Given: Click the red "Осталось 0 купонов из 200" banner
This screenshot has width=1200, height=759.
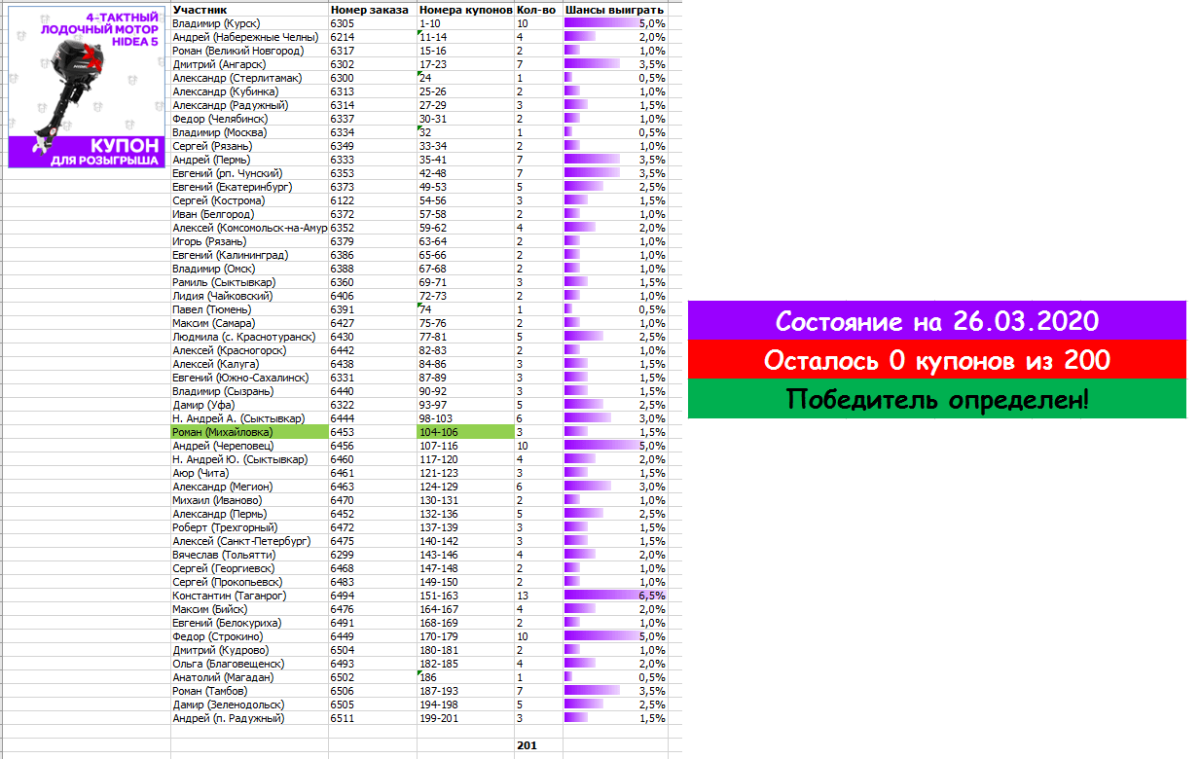Looking at the screenshot, I should (937, 360).
